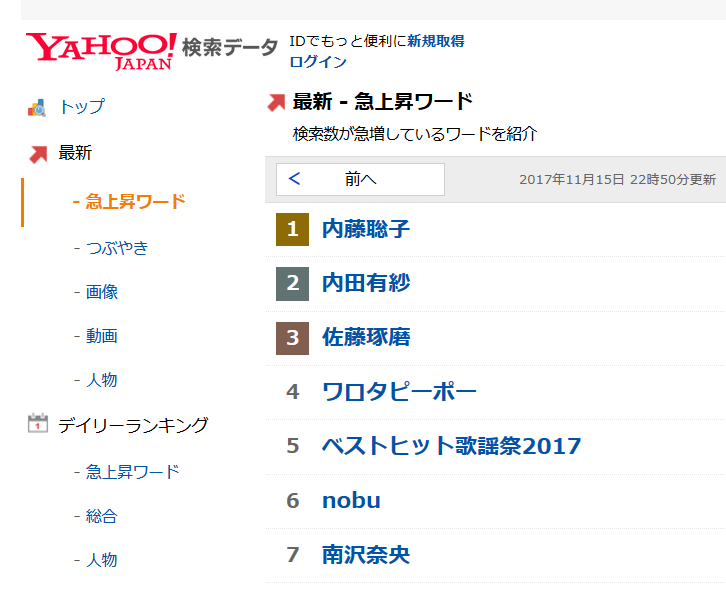
Task: Click the calendar icon beside デイリーランキング
Action: [38, 423]
